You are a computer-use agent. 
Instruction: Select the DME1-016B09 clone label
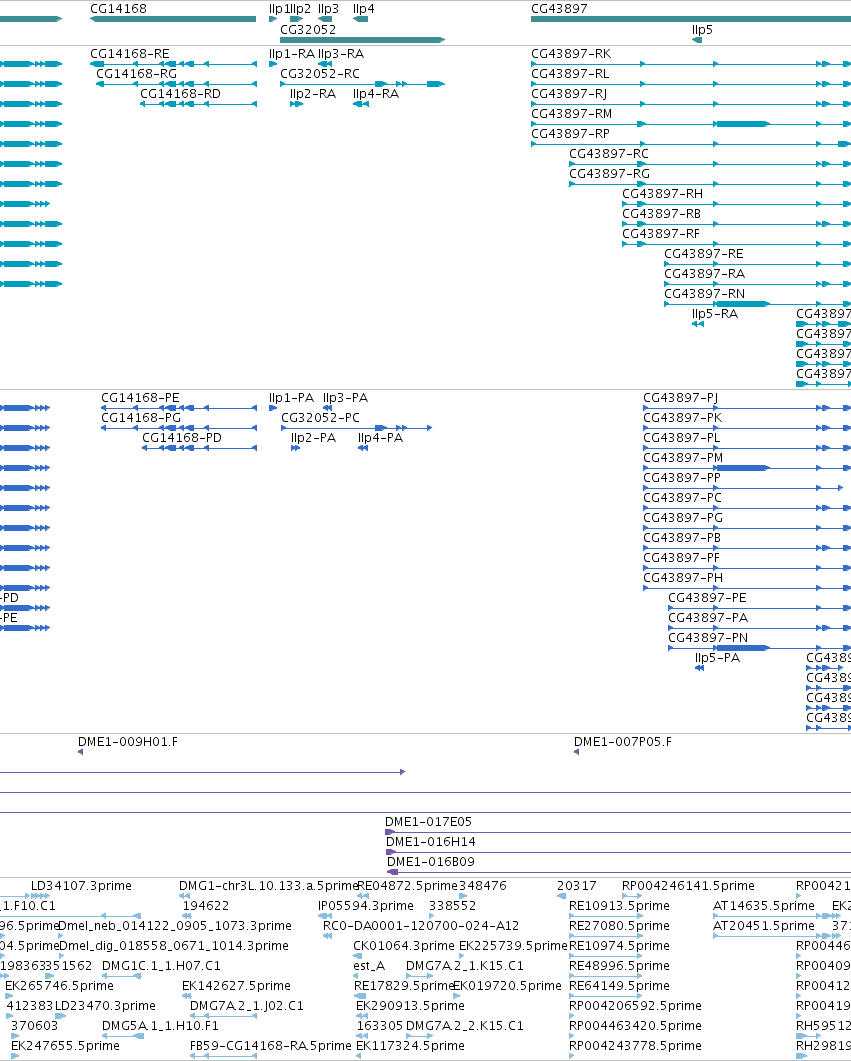[x=431, y=862]
